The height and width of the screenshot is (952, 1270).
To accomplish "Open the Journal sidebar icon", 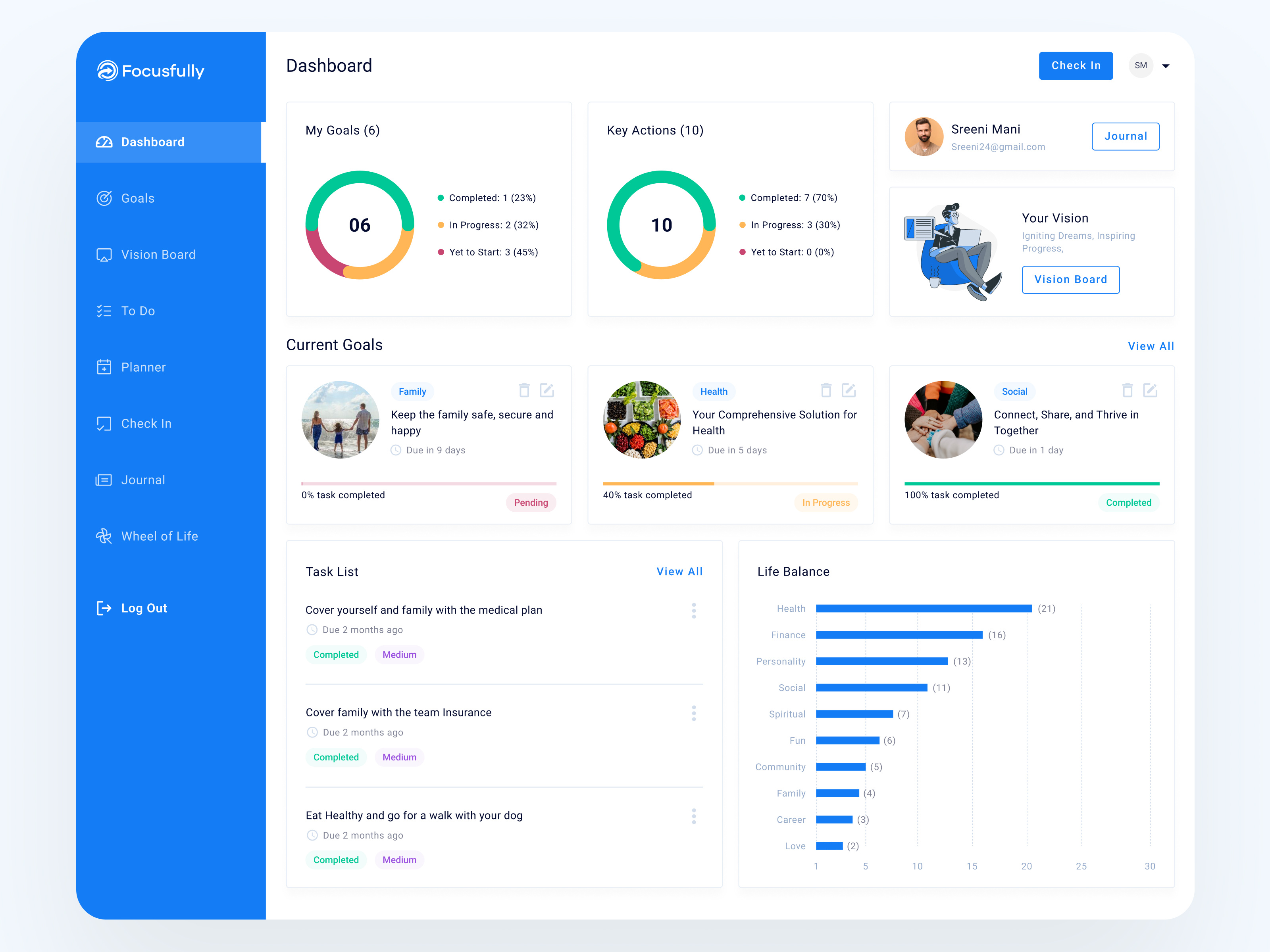I will click(104, 480).
